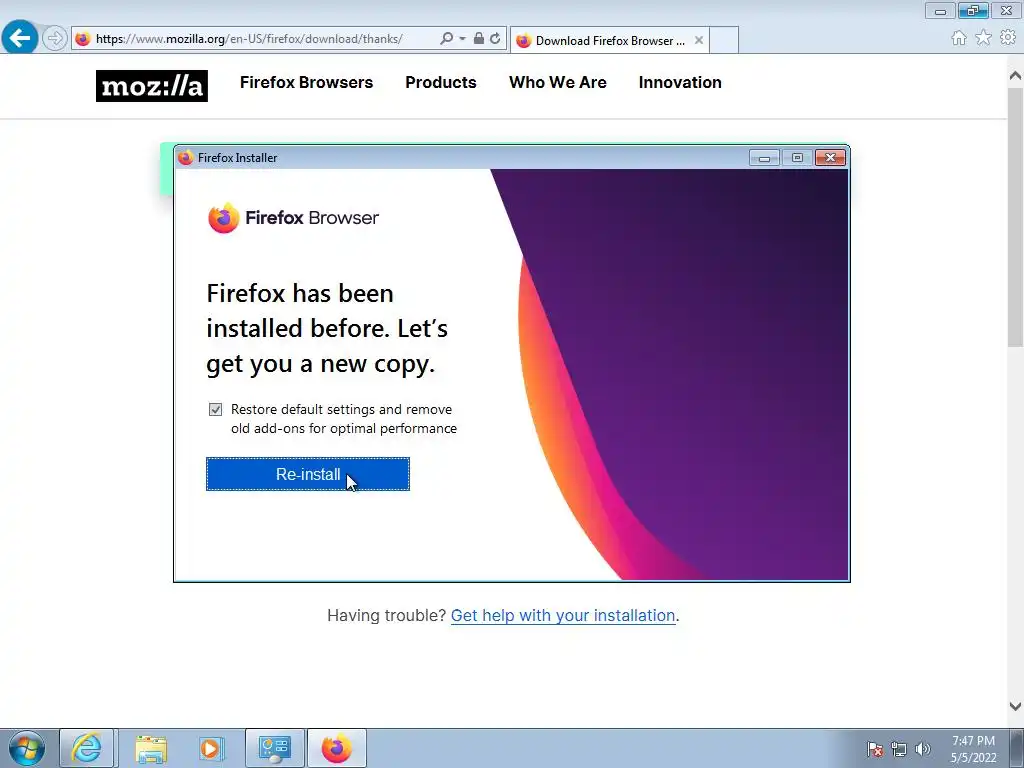Click the Firefox Installer taskbar icon
Viewport: 1024px width, 768px height.
(x=336, y=748)
